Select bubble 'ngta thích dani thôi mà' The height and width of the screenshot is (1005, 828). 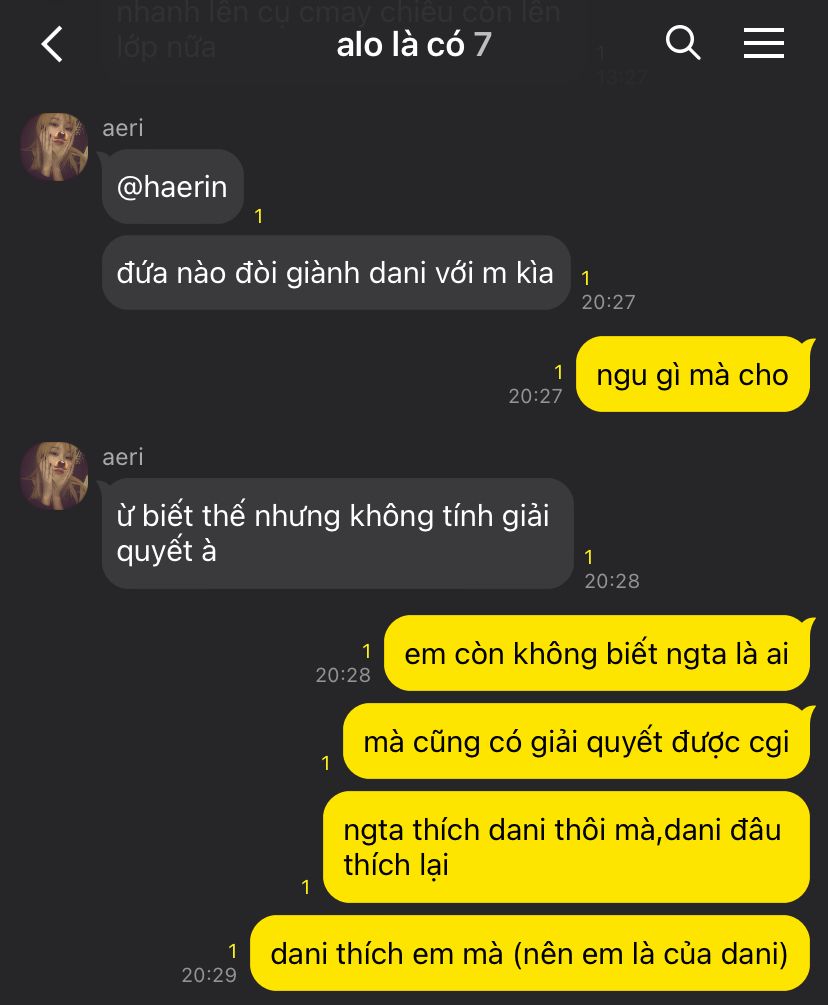pos(567,847)
